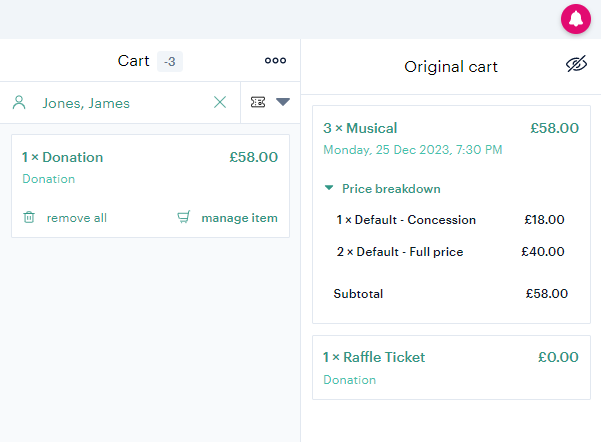Open the cart three-dot options menu

(275, 61)
